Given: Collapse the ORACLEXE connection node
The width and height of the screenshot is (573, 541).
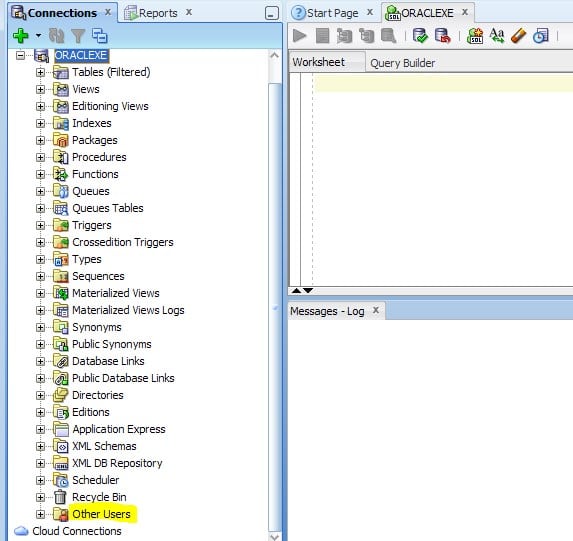Looking at the screenshot, I should (x=21, y=56).
